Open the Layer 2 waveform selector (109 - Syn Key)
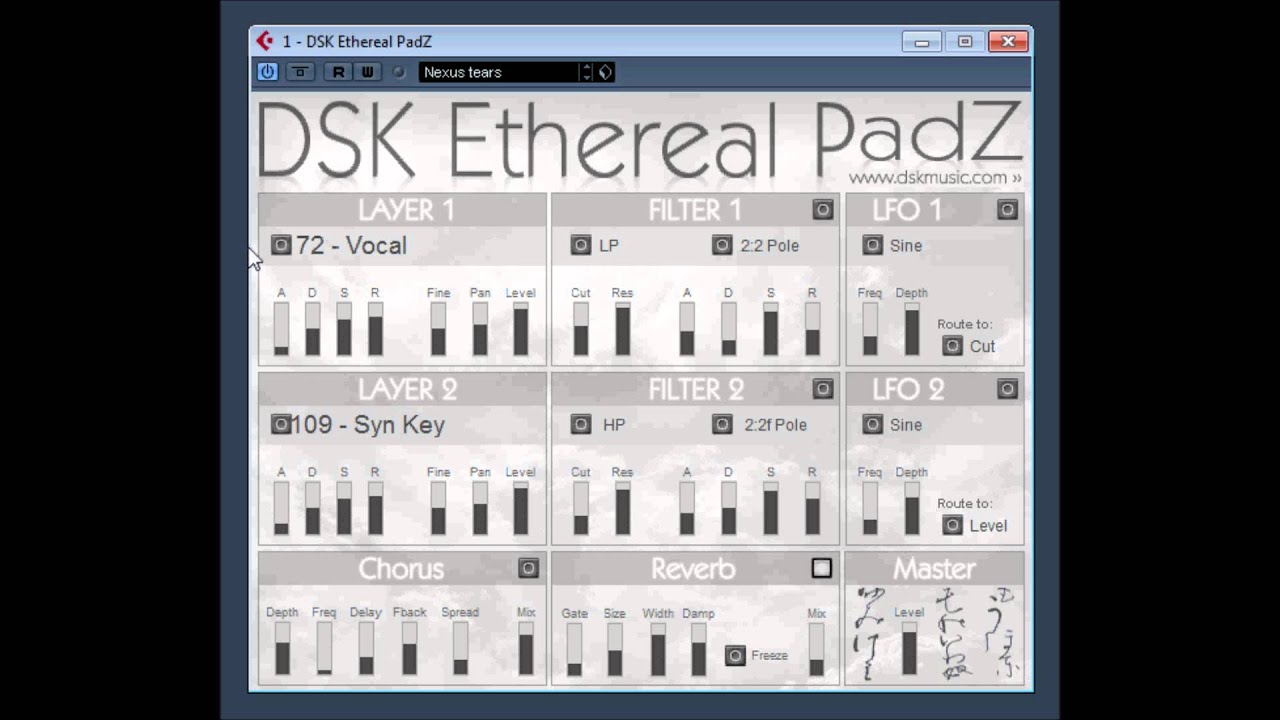The image size is (1280, 720). click(x=281, y=425)
